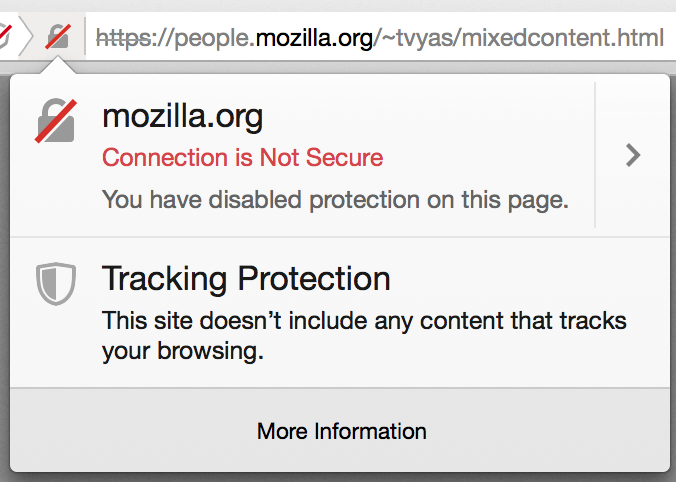The image size is (676, 482).
Task: Click the vertical divider beside the expand arrow
Action: pos(595,155)
